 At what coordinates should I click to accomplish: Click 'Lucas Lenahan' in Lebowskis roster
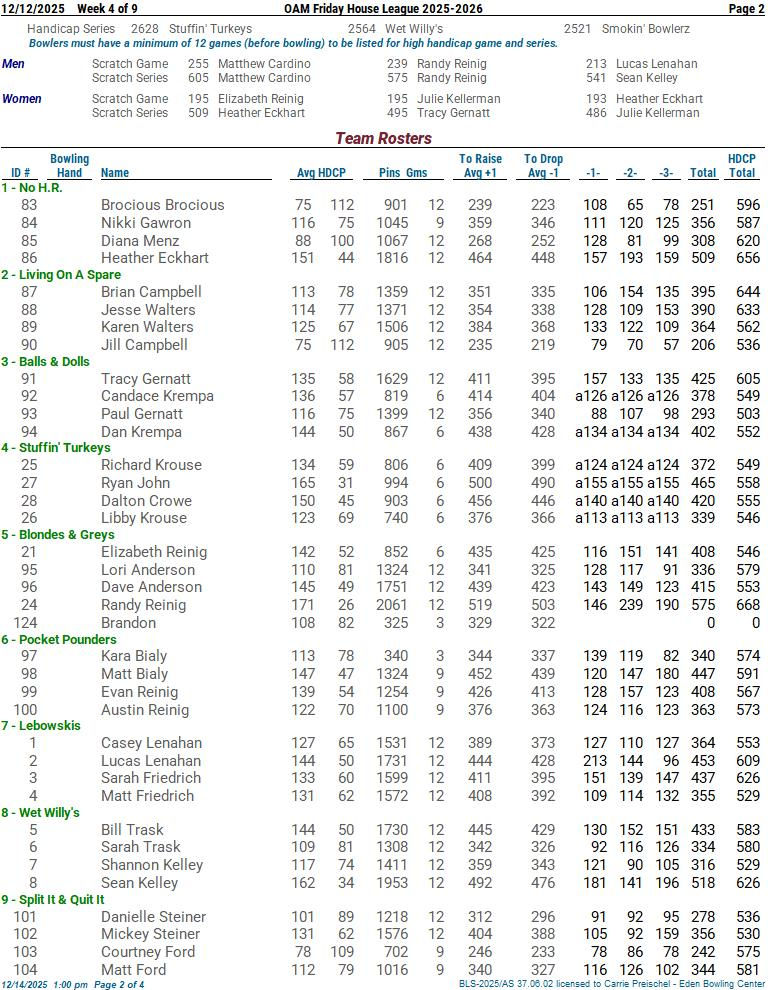pyautogui.click(x=152, y=761)
